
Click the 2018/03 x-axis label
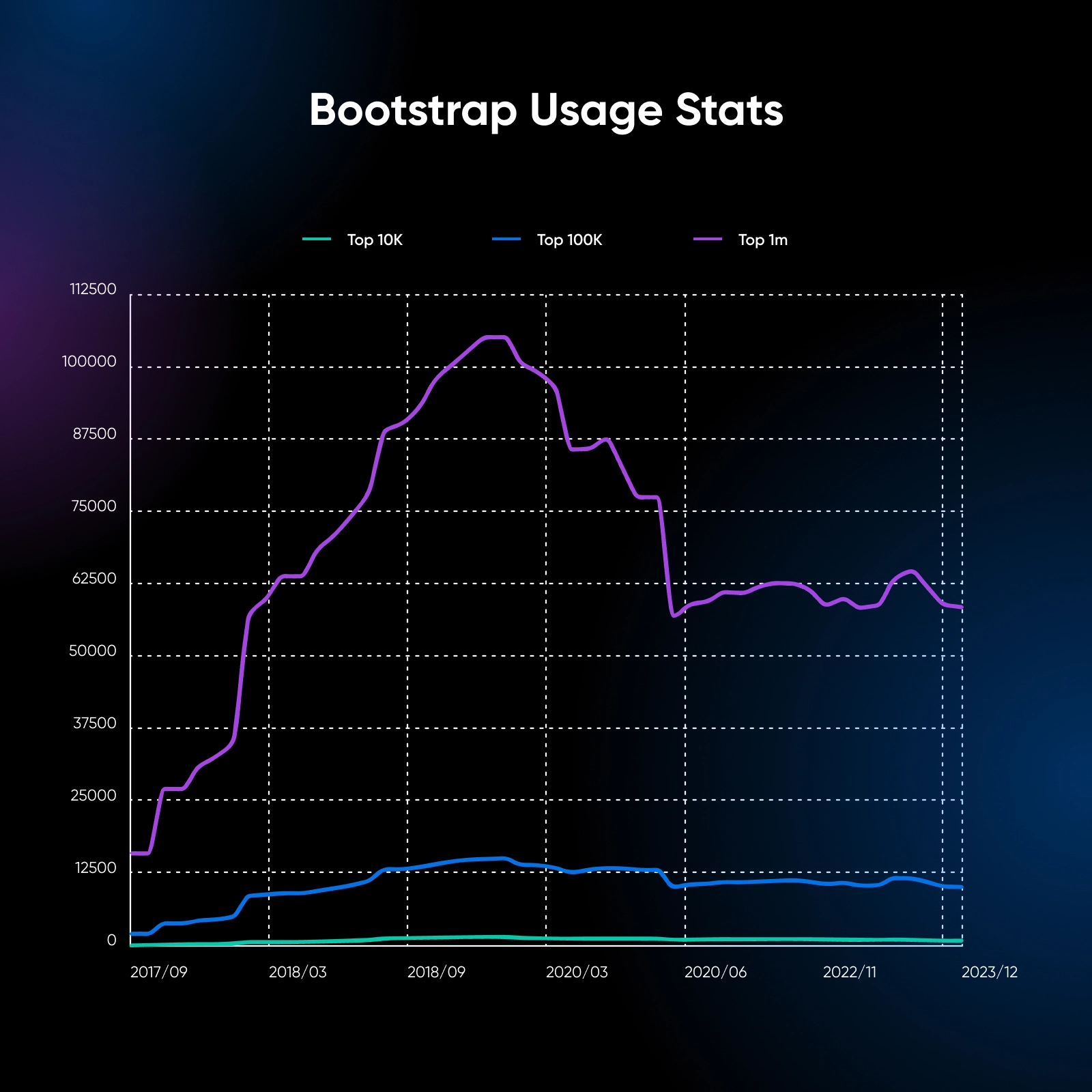point(298,972)
